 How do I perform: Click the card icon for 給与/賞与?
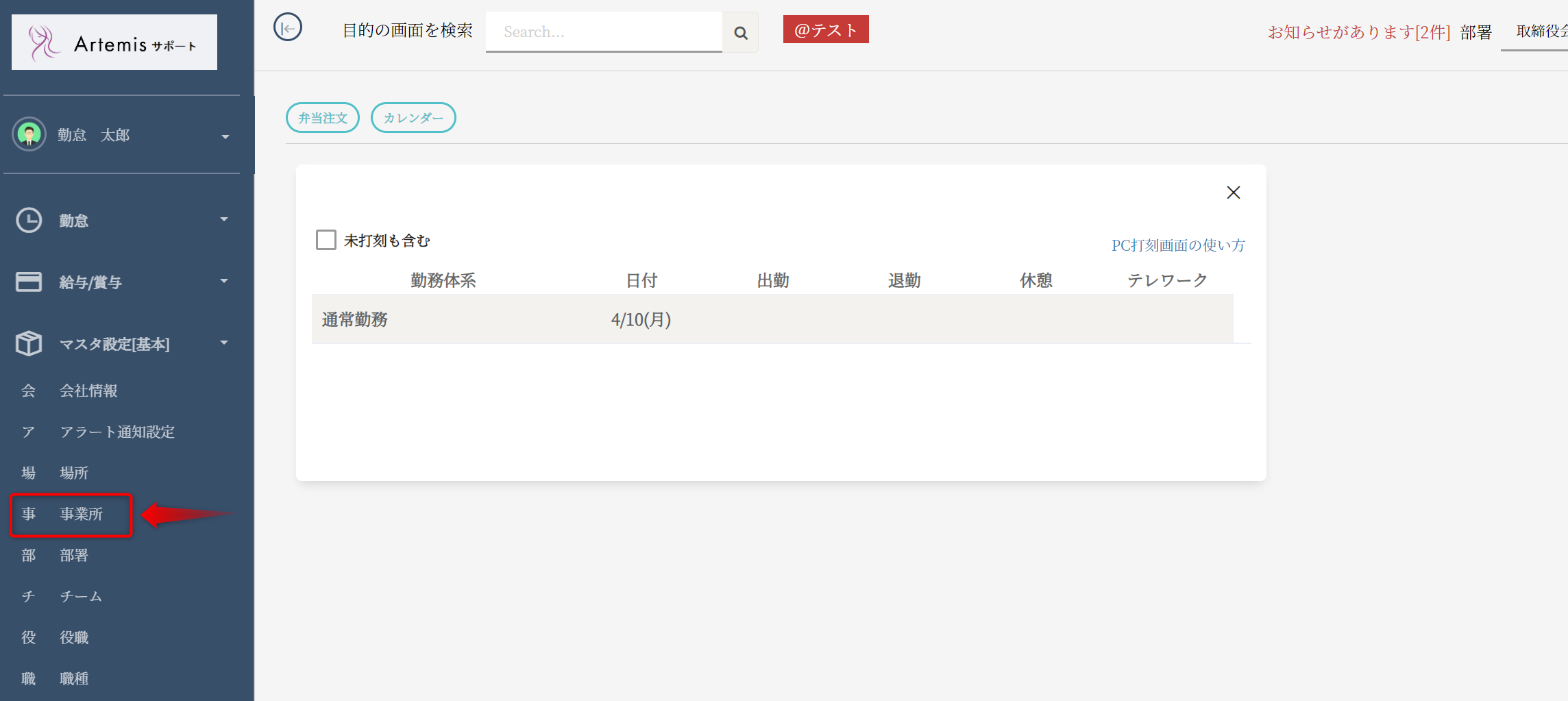[x=29, y=282]
